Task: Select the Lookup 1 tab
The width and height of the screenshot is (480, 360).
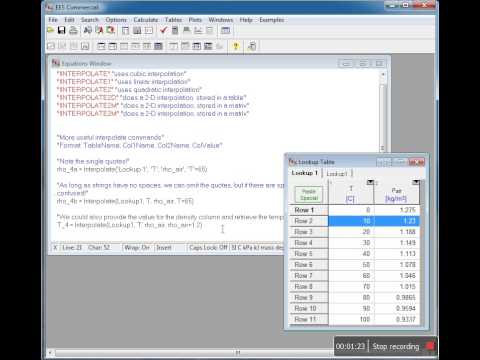Action: pos(305,173)
